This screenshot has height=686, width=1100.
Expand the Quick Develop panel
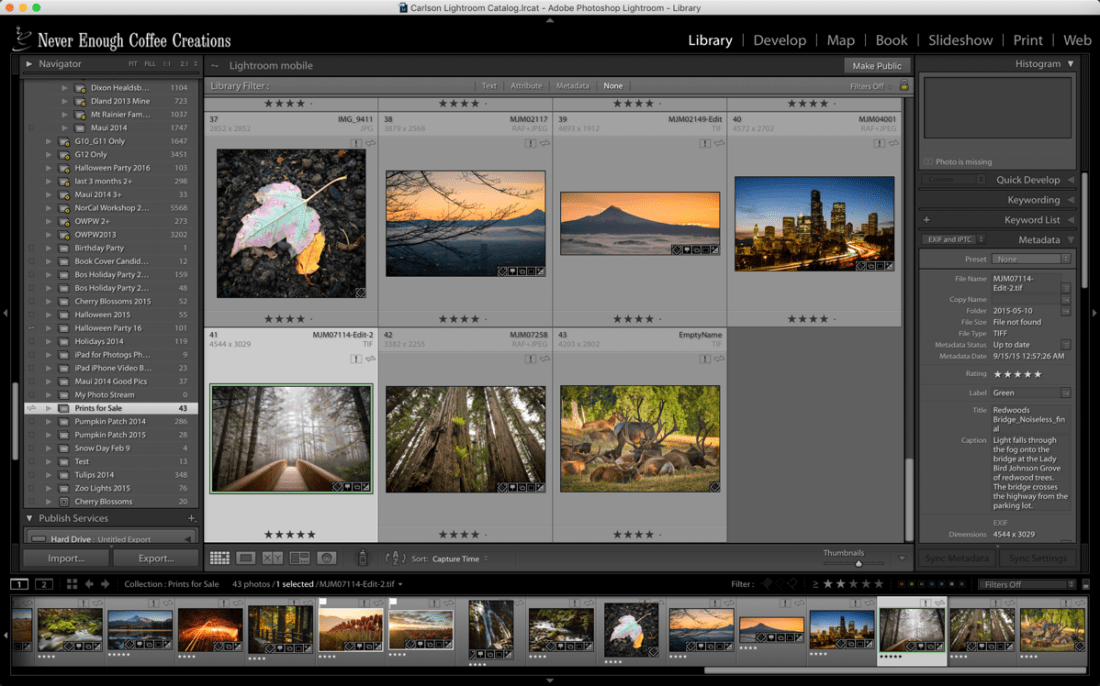tap(1027, 180)
